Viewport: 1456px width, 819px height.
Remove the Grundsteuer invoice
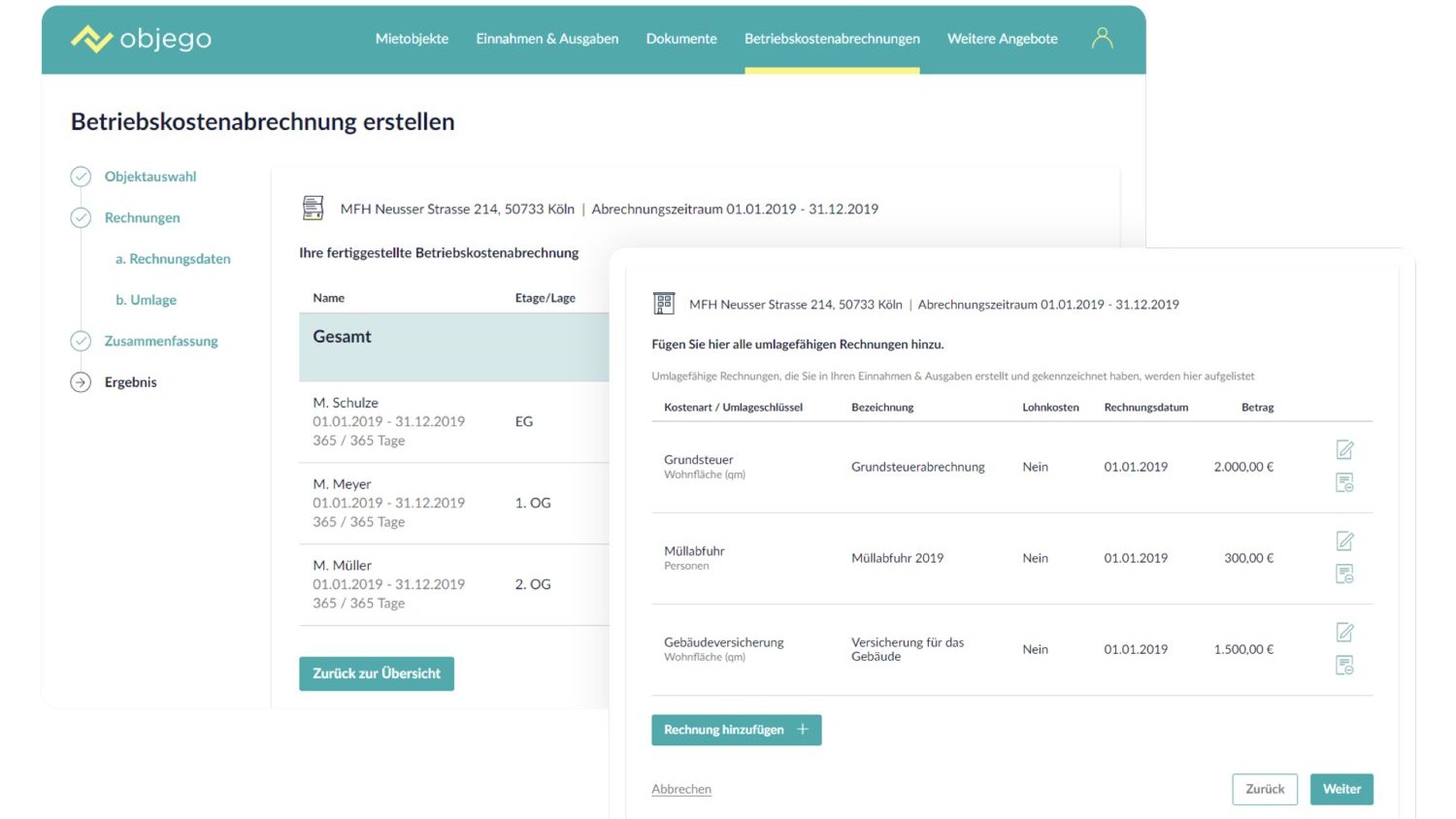1344,482
